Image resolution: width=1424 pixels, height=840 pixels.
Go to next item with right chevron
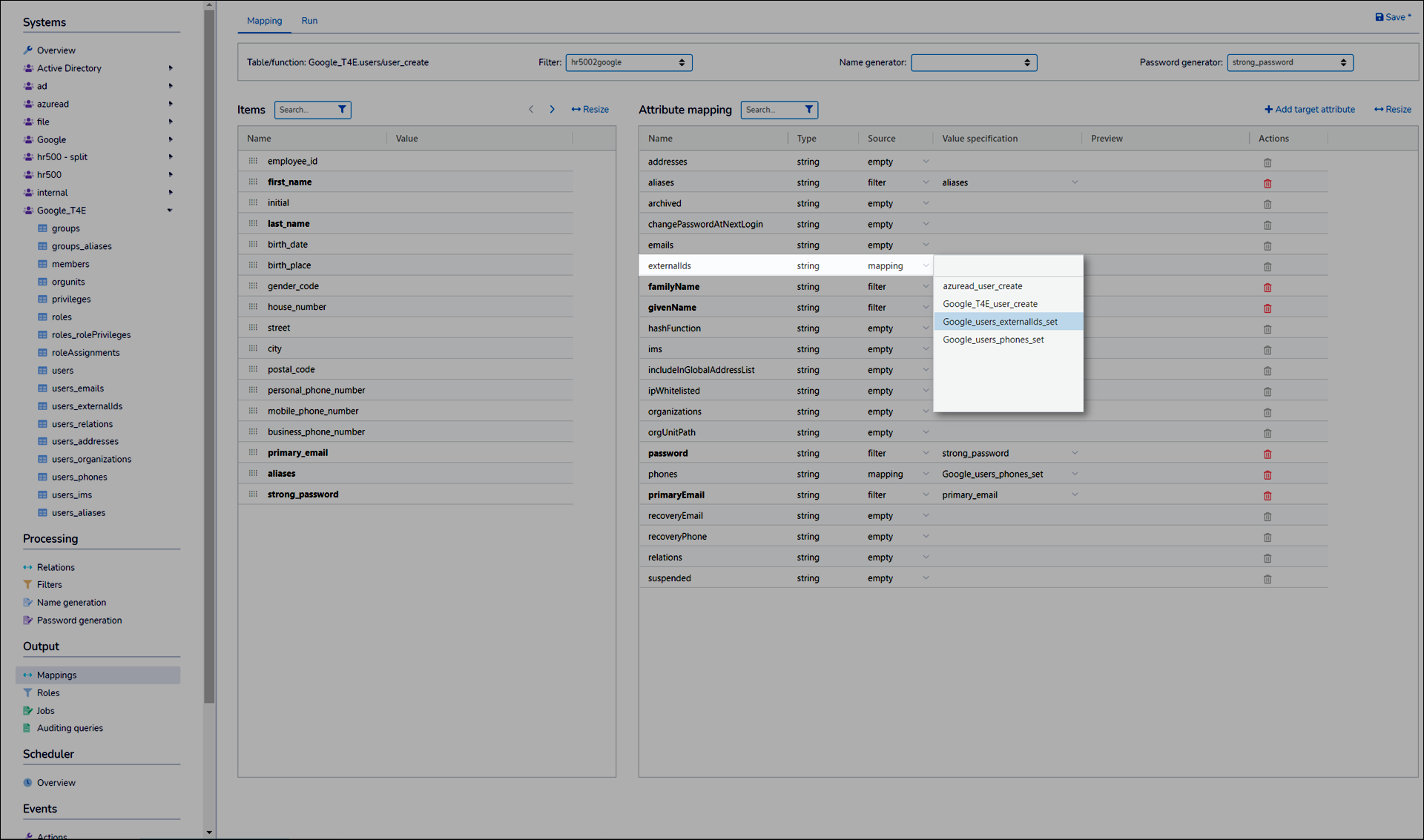tap(552, 110)
